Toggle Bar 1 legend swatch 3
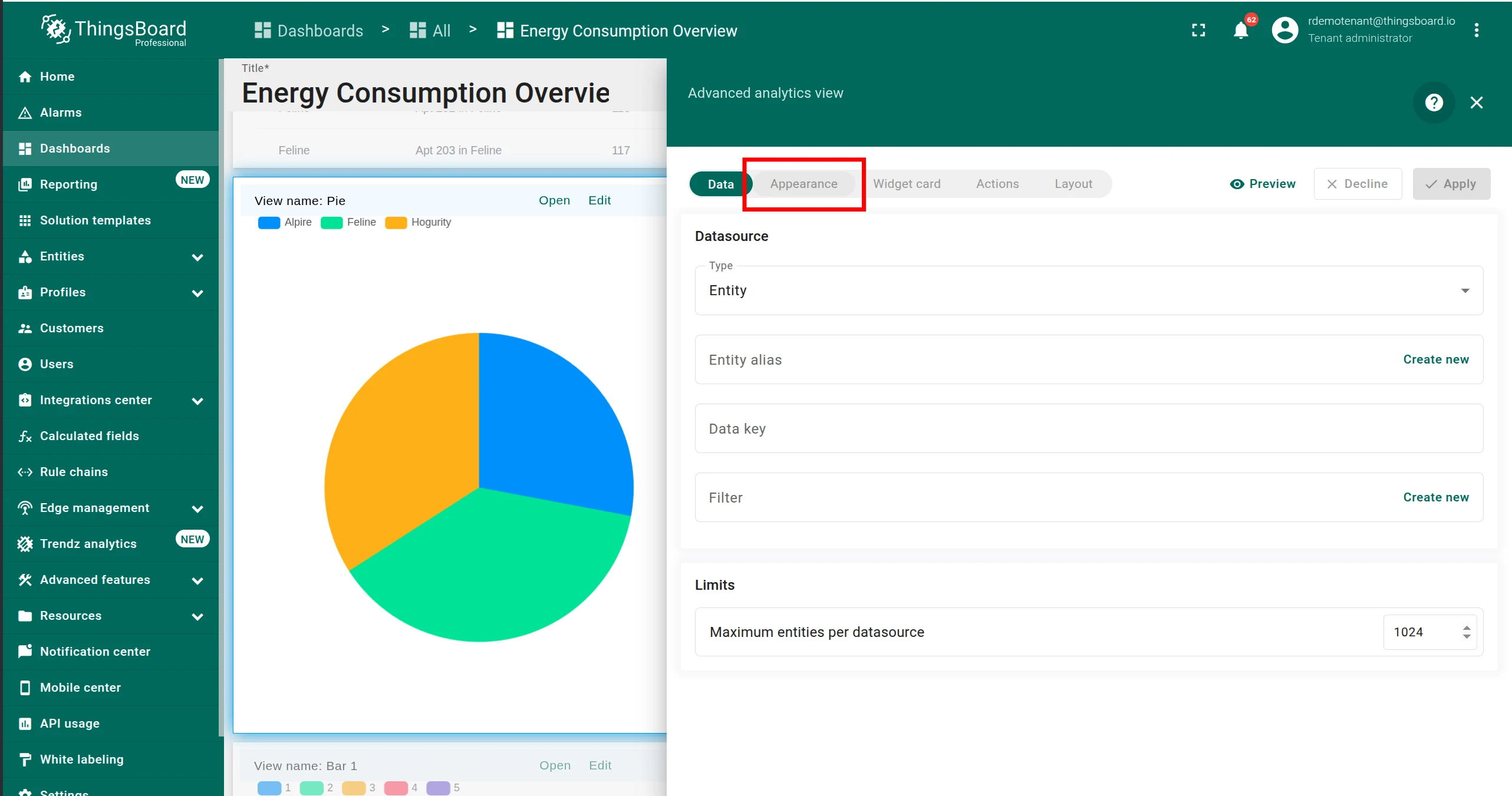 tap(354, 788)
